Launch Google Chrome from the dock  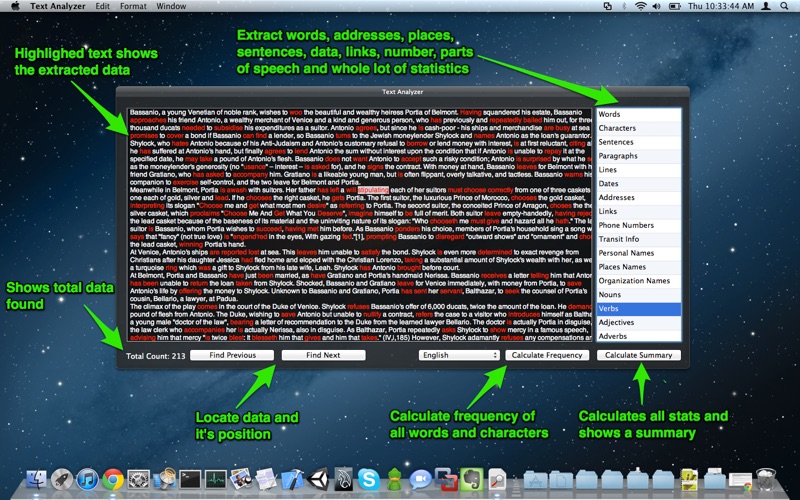pyautogui.click(x=113, y=479)
